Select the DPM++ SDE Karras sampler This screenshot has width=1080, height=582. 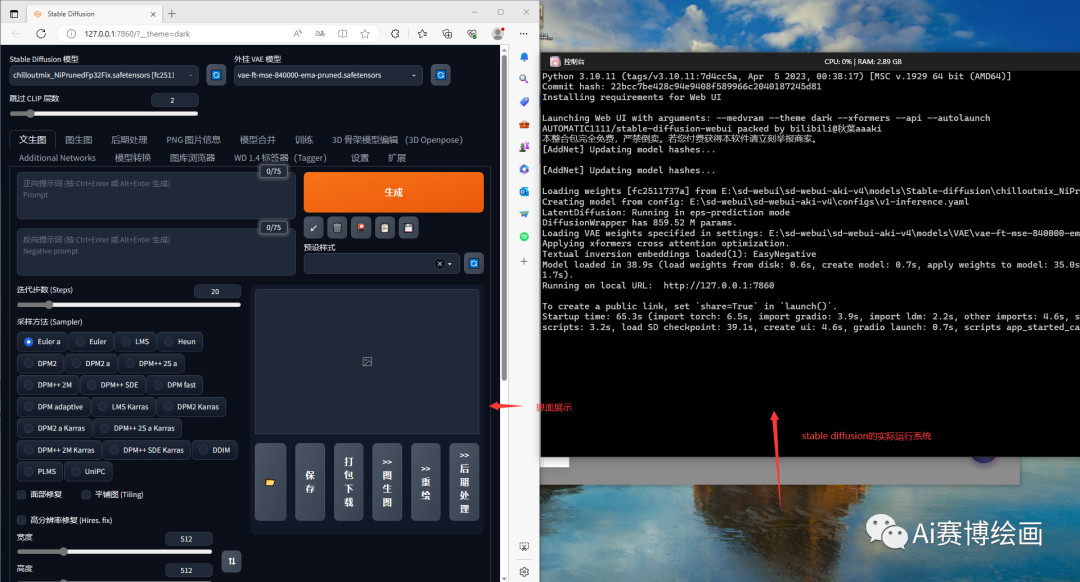point(146,450)
